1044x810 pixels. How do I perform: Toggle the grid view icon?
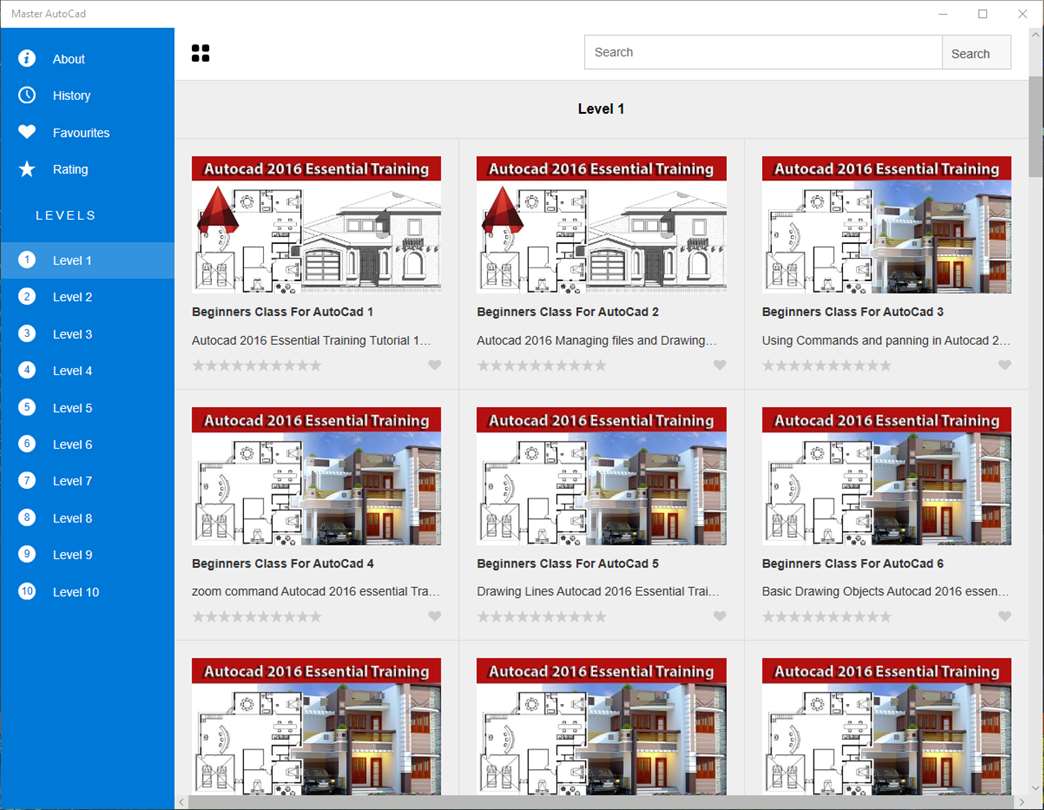point(200,53)
